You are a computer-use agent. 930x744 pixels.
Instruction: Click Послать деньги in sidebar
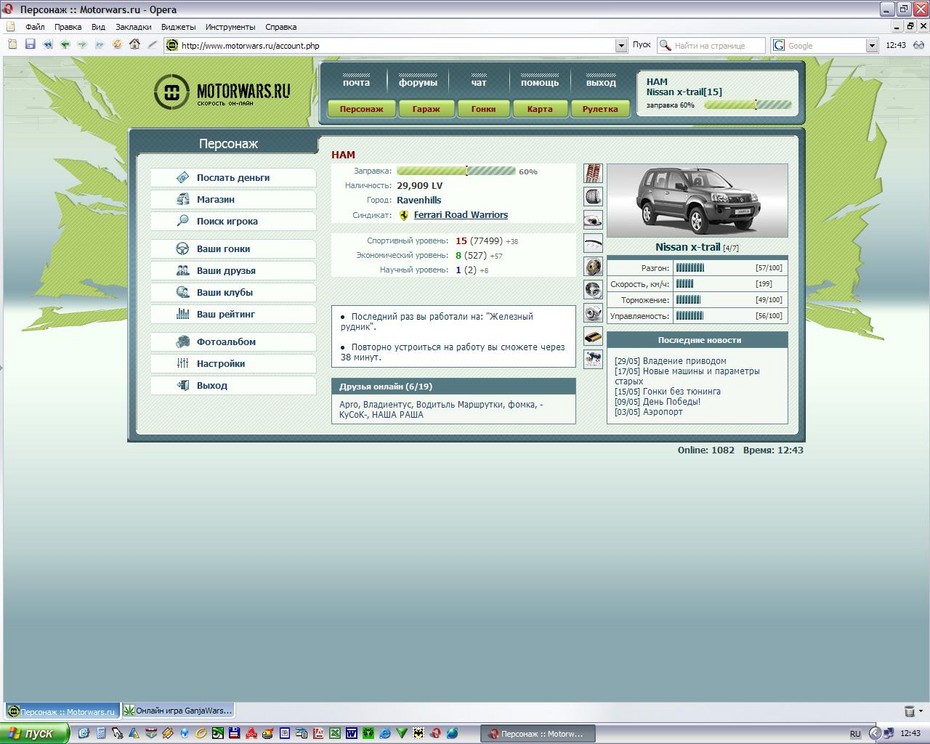233,177
